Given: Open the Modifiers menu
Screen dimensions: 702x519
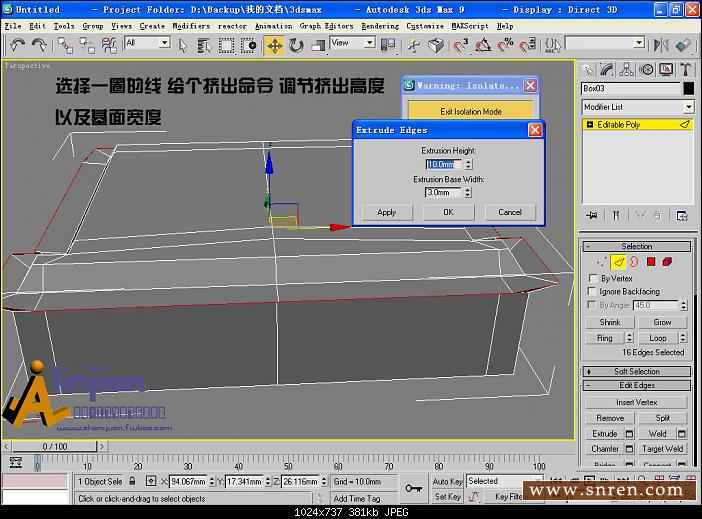Looking at the screenshot, I should [x=190, y=26].
